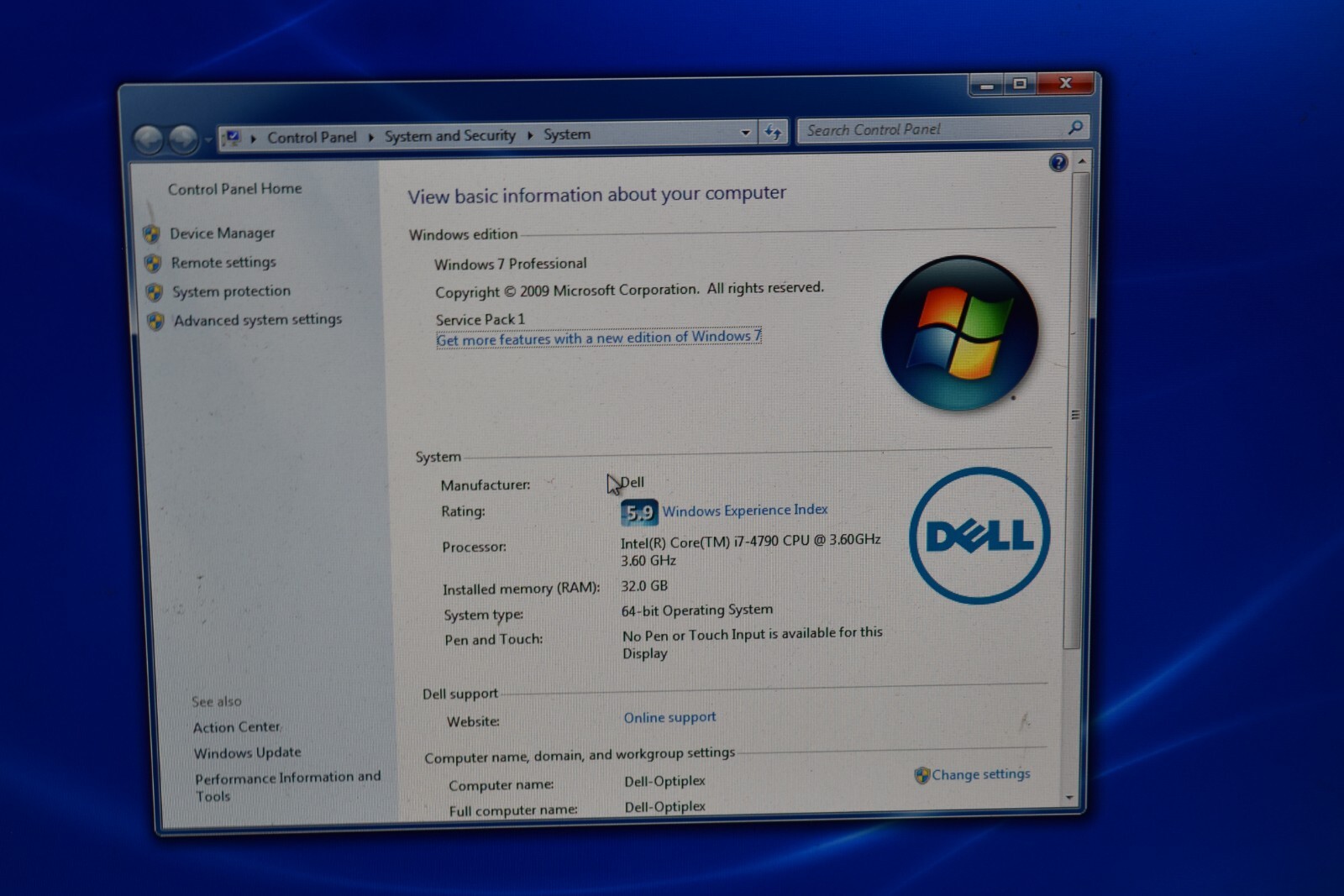Open Control Panel Home
Viewport: 1344px width, 896px height.
click(234, 189)
